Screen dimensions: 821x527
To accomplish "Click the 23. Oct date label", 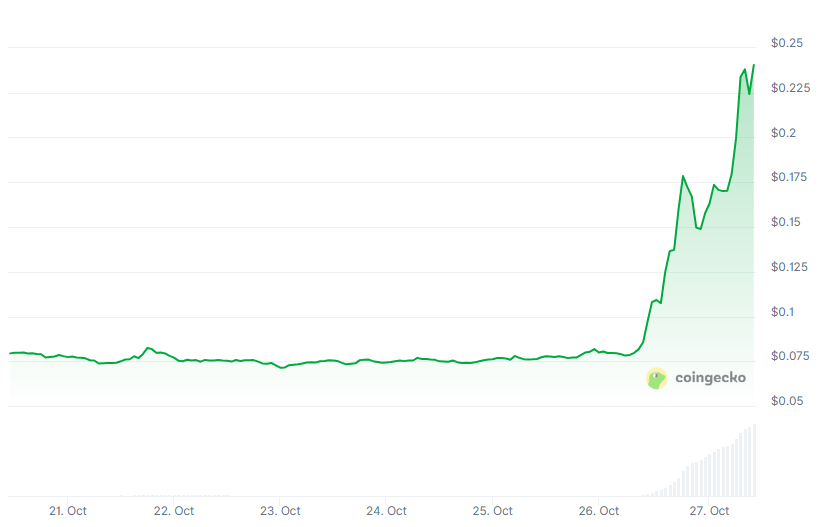I will (x=280, y=511).
